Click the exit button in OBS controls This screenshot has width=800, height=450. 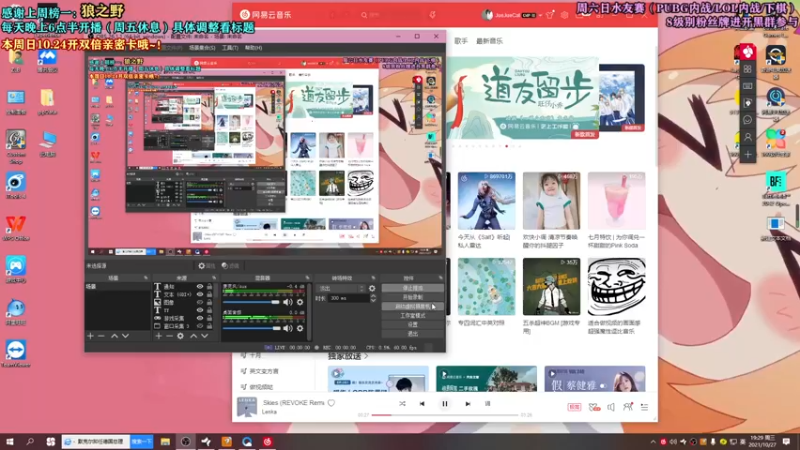[412, 334]
